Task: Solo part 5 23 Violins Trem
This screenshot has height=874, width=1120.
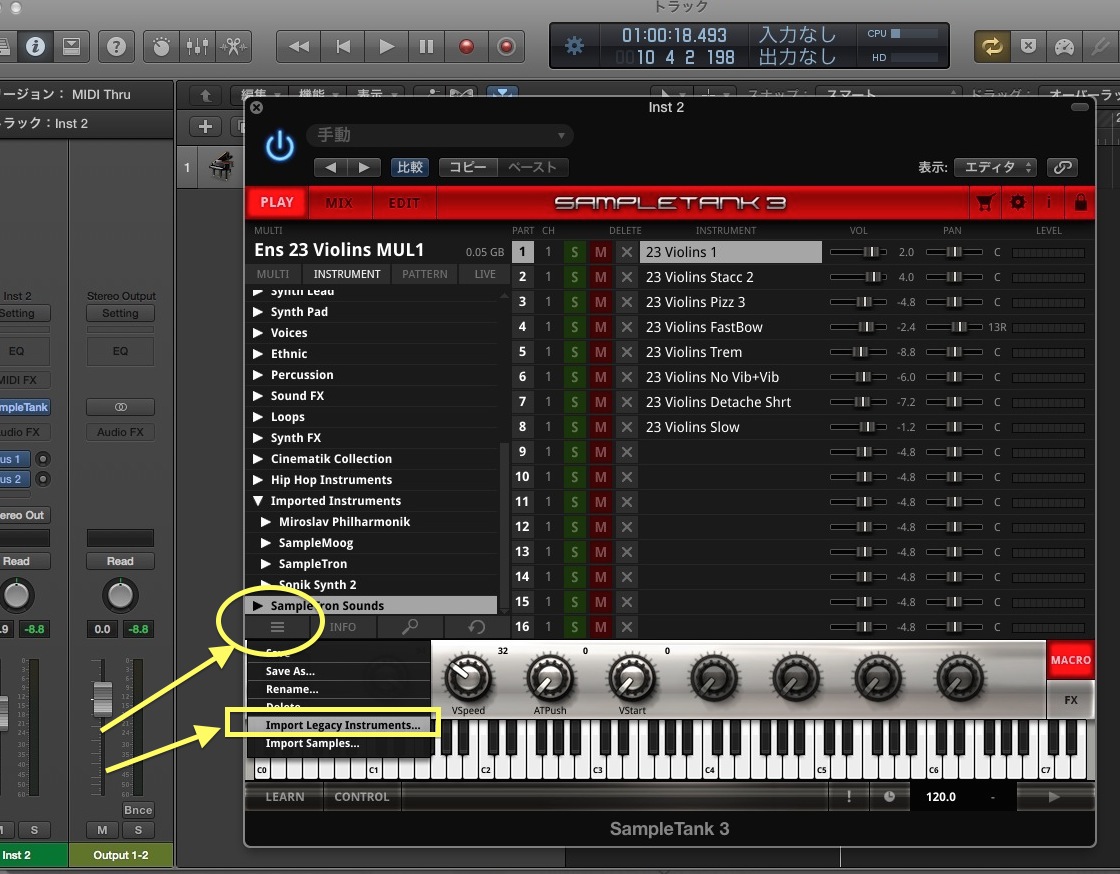Action: point(574,352)
